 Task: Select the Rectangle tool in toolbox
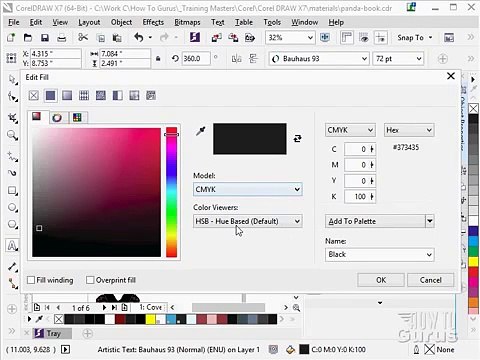pyautogui.click(x=12, y=191)
